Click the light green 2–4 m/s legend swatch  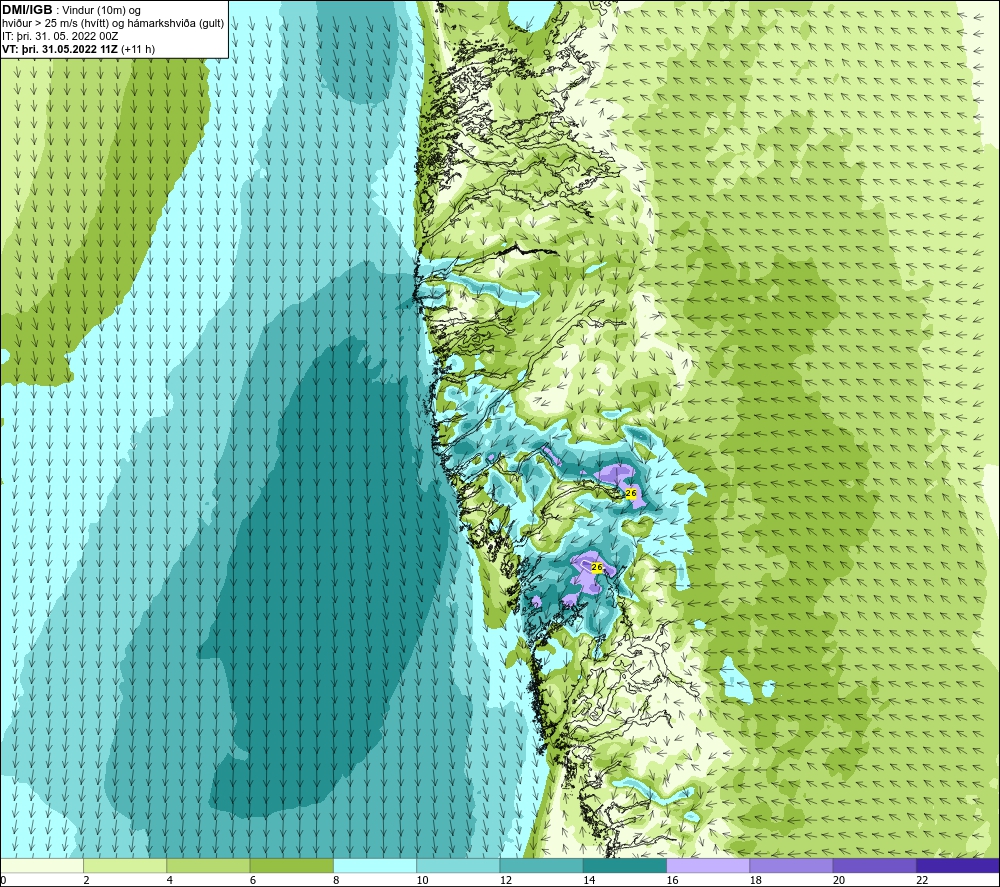click(x=125, y=865)
